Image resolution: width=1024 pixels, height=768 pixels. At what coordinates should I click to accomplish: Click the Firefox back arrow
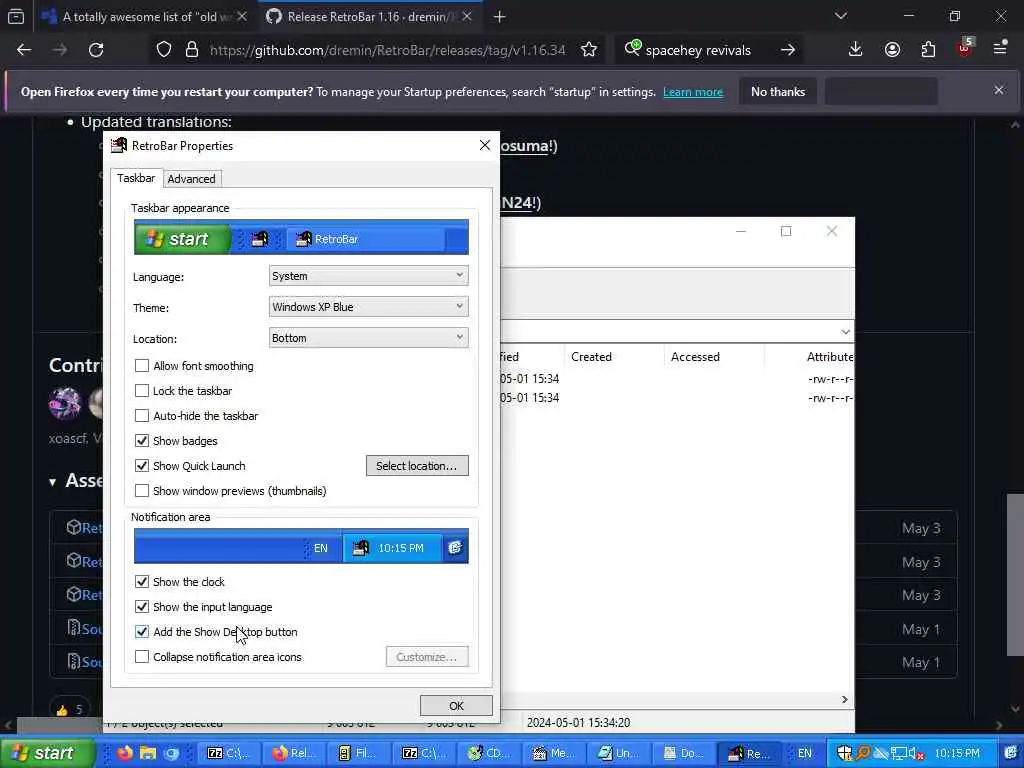point(24,50)
